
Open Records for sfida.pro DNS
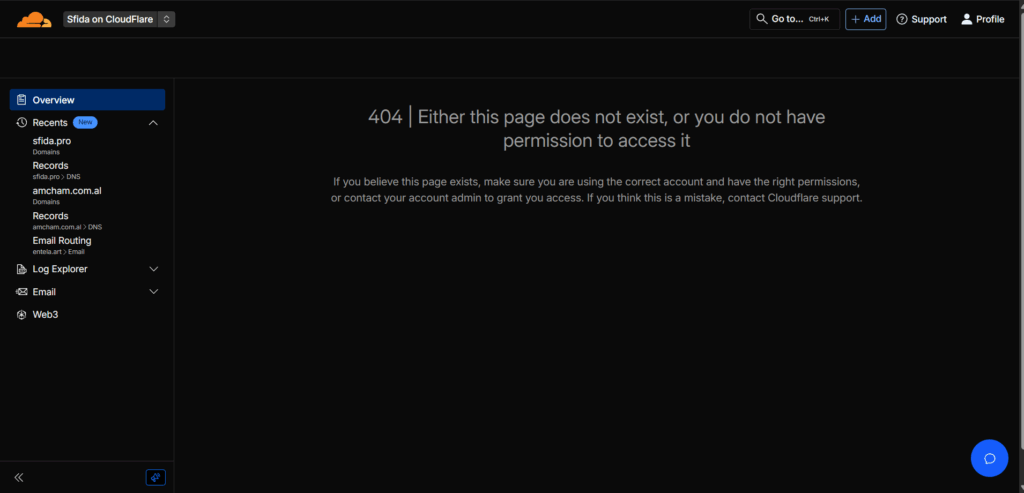coord(50,166)
